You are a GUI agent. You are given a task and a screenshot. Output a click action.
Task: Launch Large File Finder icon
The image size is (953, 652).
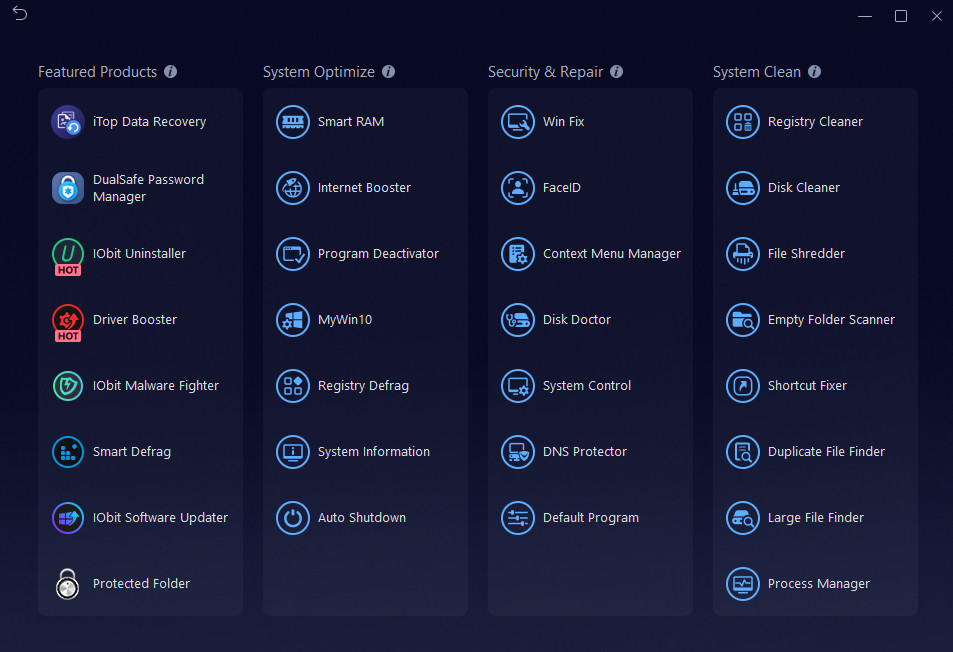click(743, 518)
